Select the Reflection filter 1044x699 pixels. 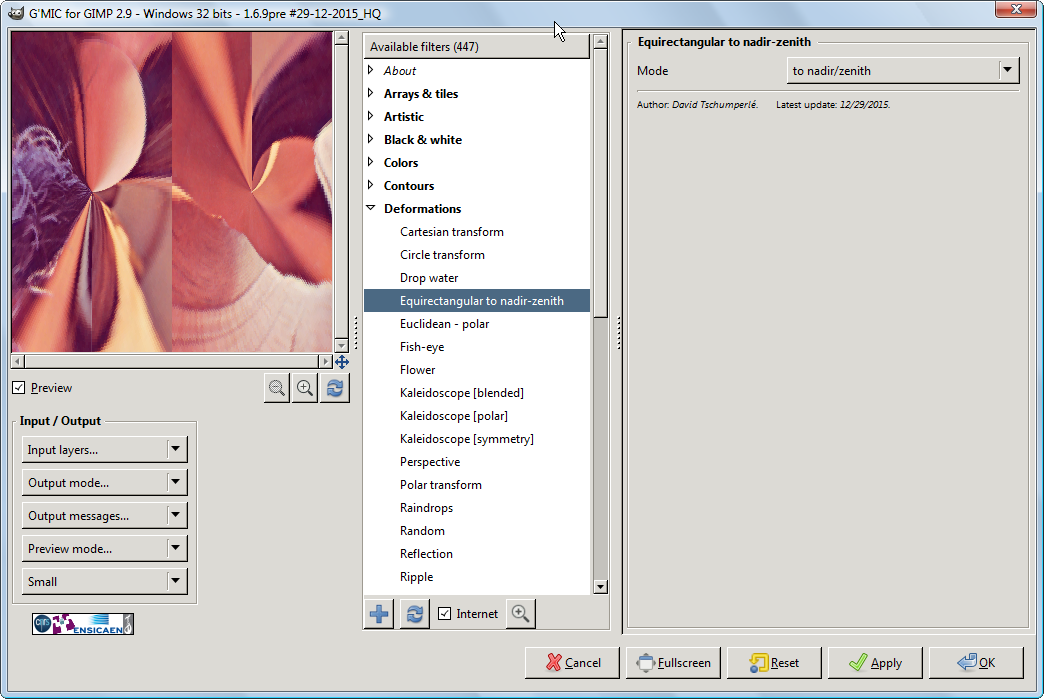(x=477, y=553)
